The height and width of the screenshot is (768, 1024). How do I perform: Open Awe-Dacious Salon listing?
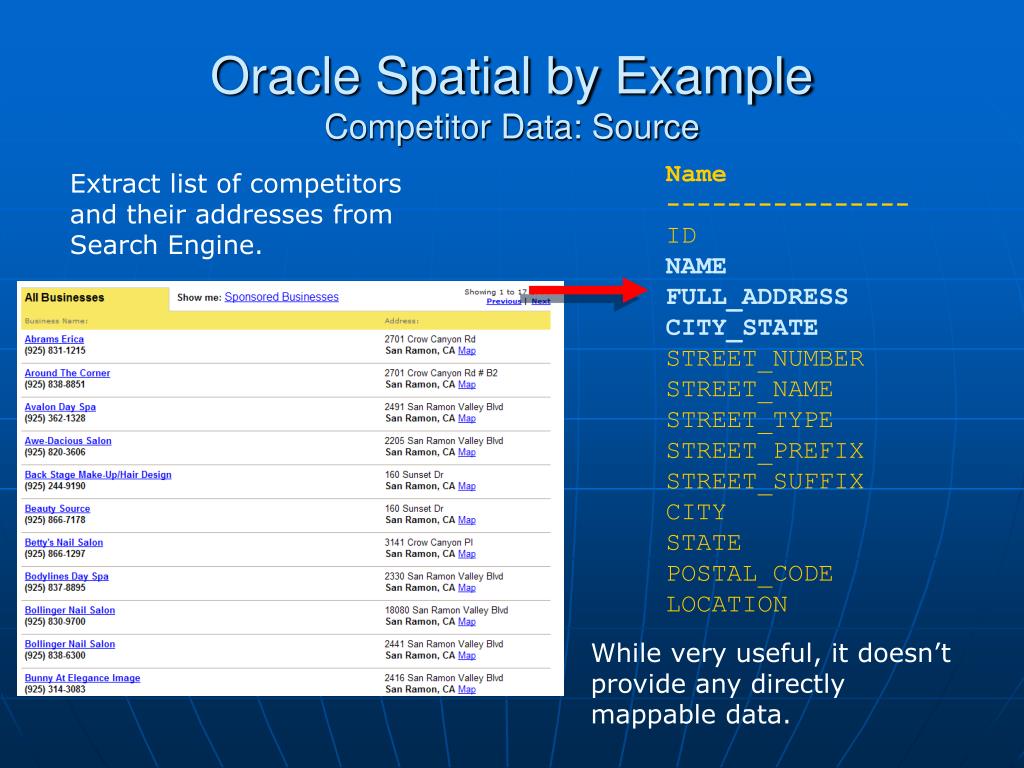[x=68, y=441]
